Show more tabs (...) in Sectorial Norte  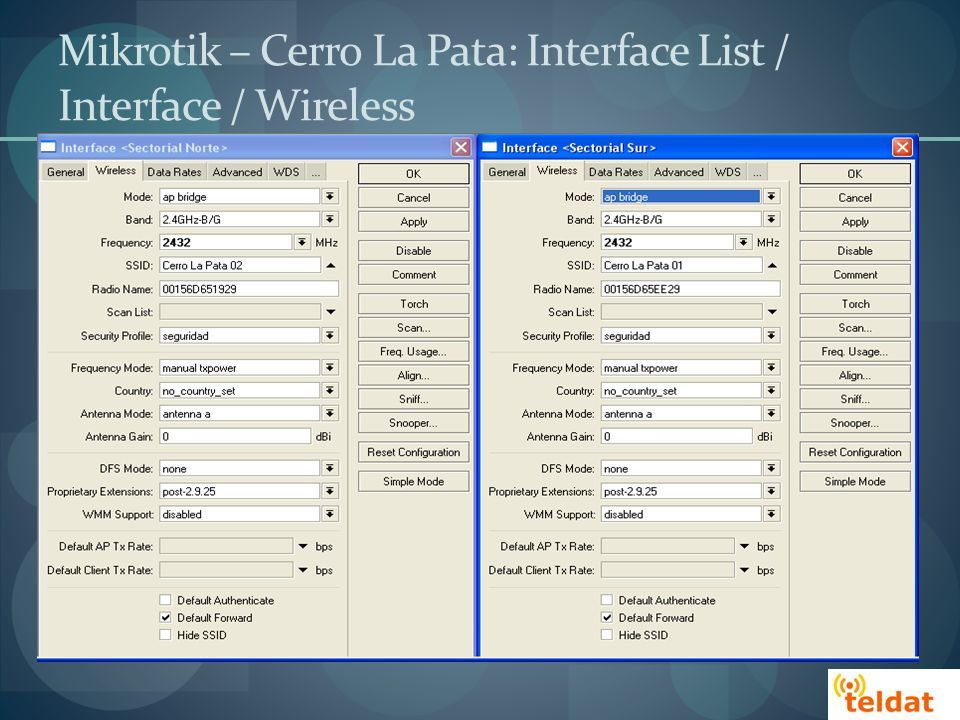(316, 173)
